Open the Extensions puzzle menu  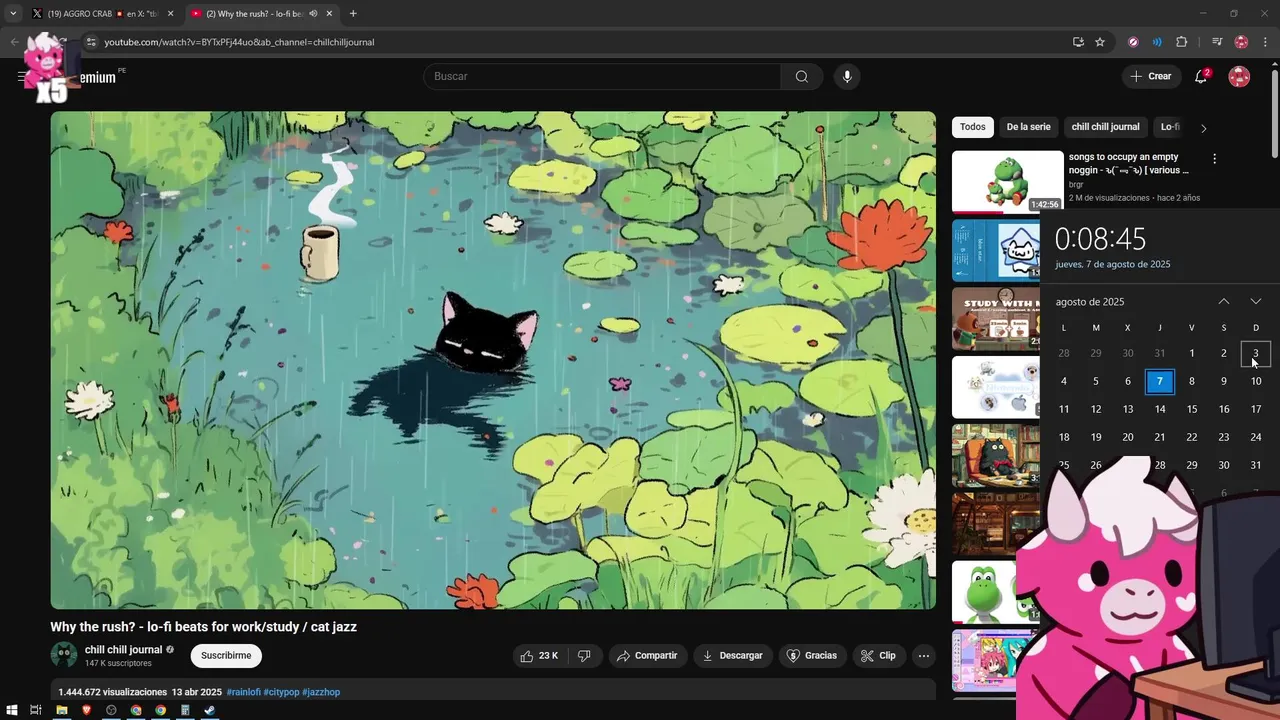(x=1181, y=42)
